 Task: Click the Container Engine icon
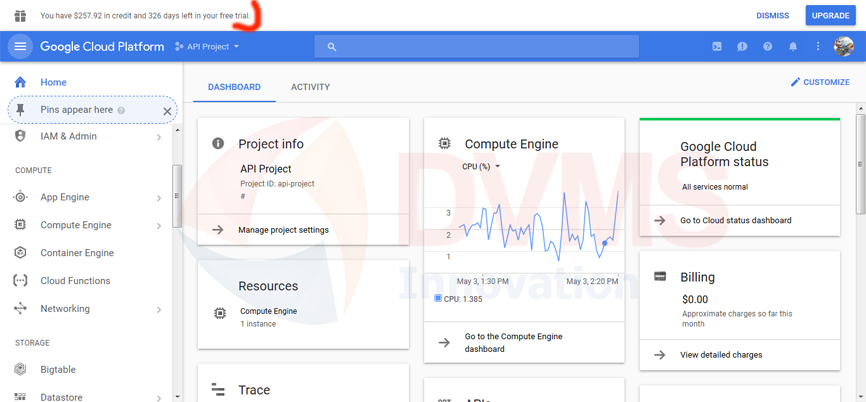pyautogui.click(x=20, y=253)
